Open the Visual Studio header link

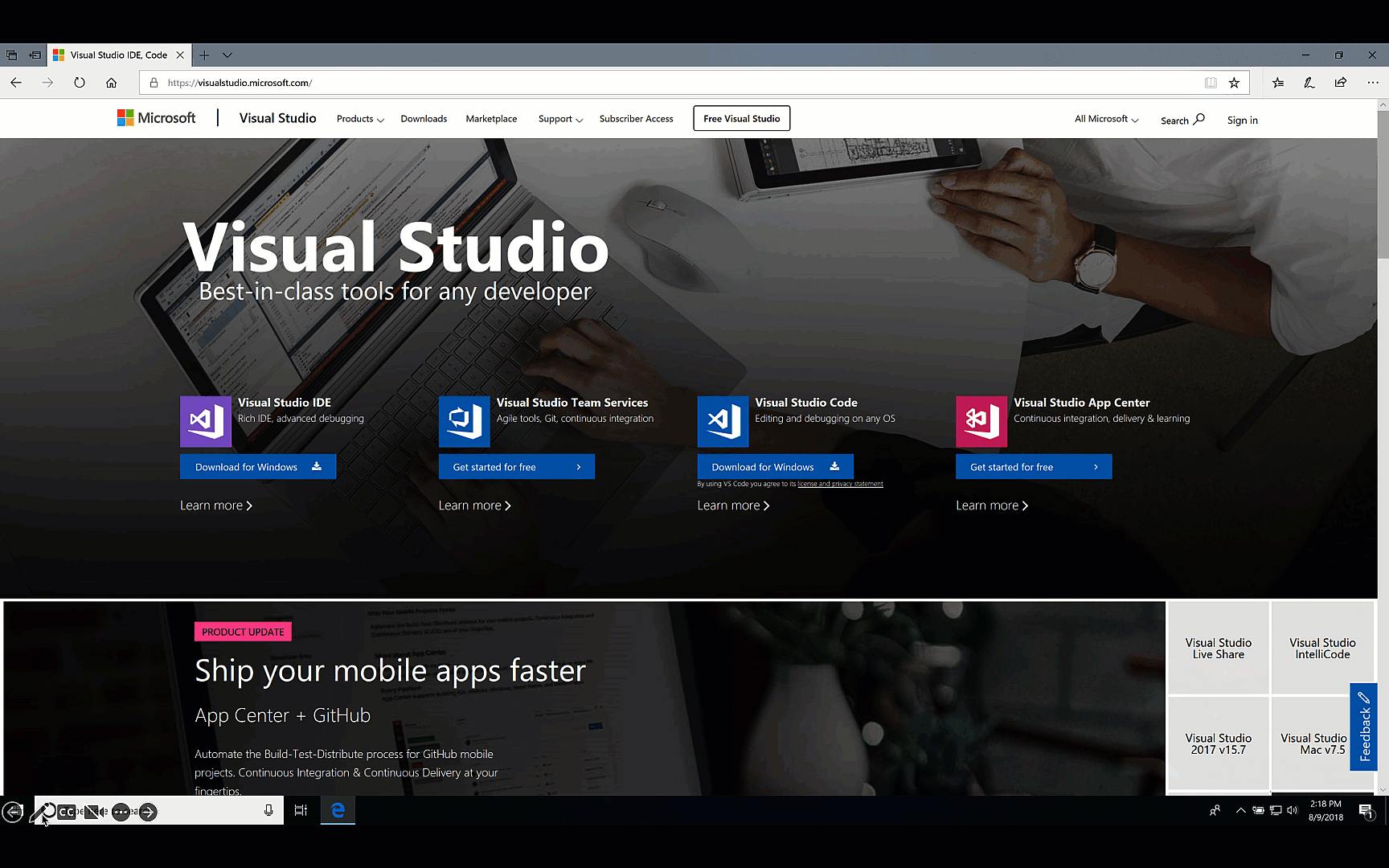(277, 118)
